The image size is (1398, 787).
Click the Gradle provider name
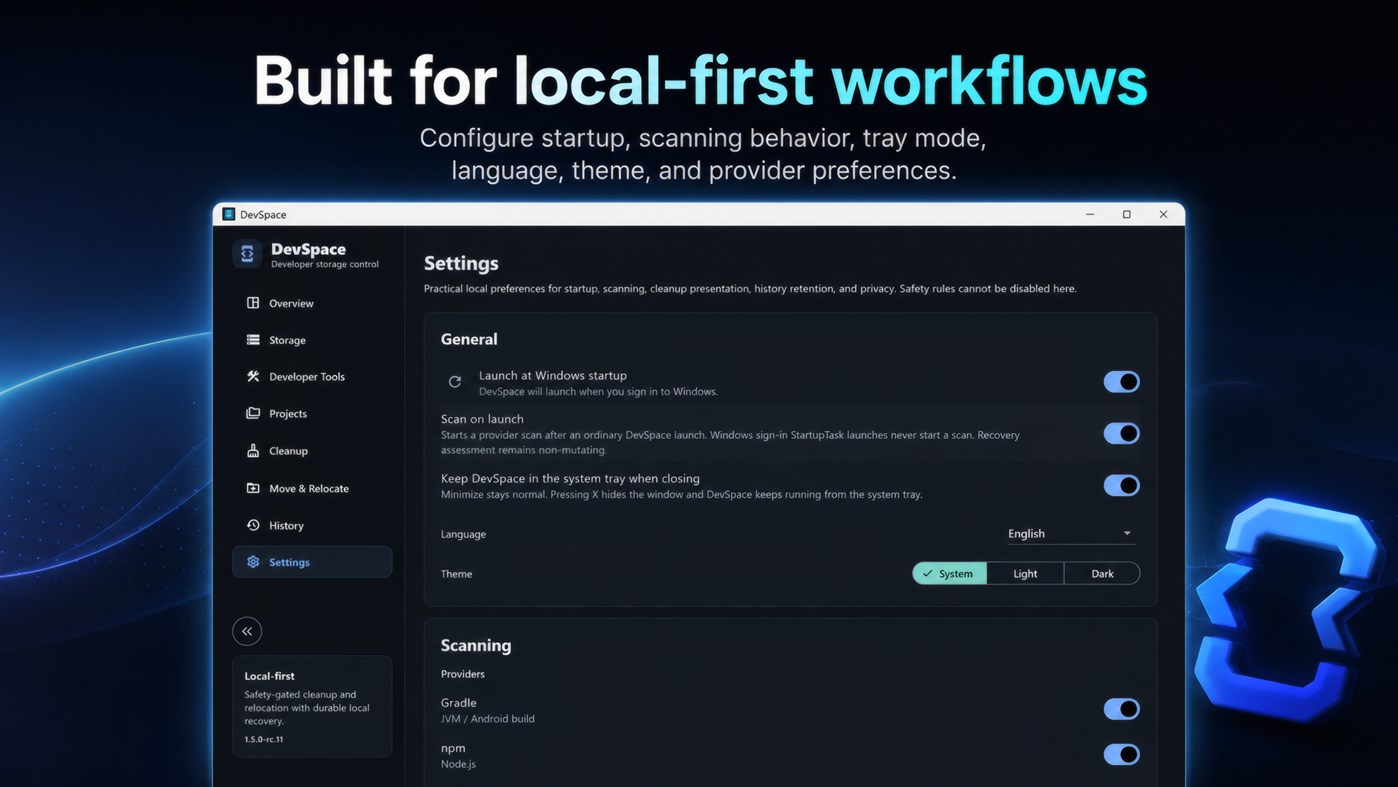coord(459,703)
